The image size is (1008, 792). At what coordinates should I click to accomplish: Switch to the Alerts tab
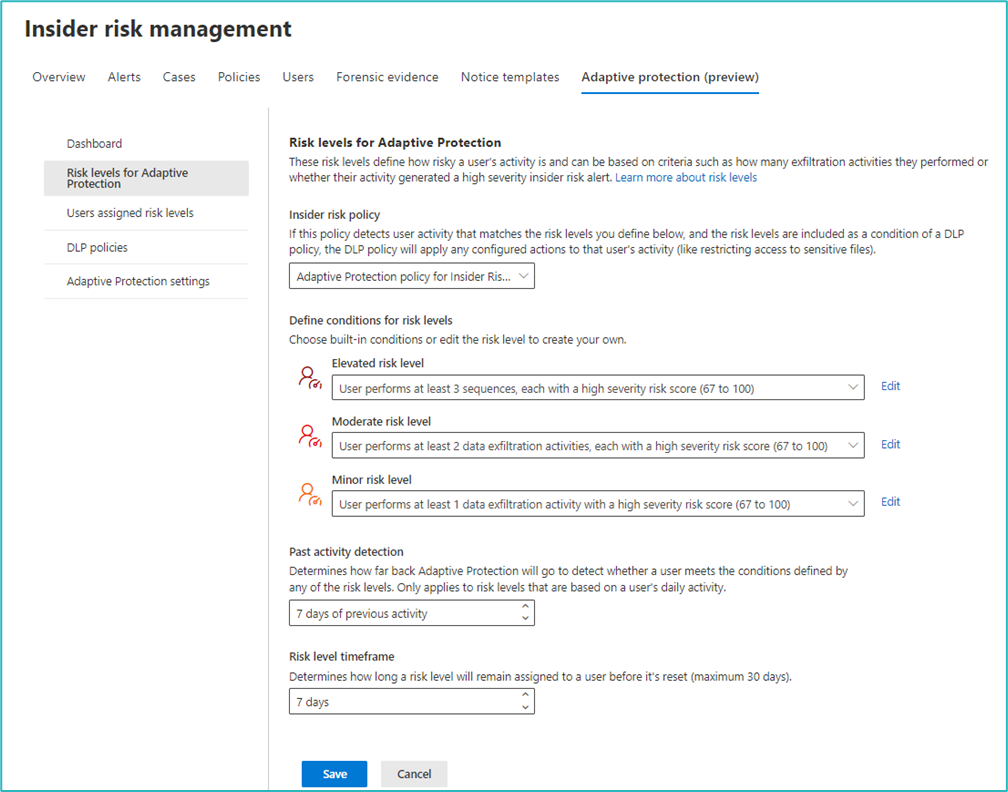pos(124,77)
